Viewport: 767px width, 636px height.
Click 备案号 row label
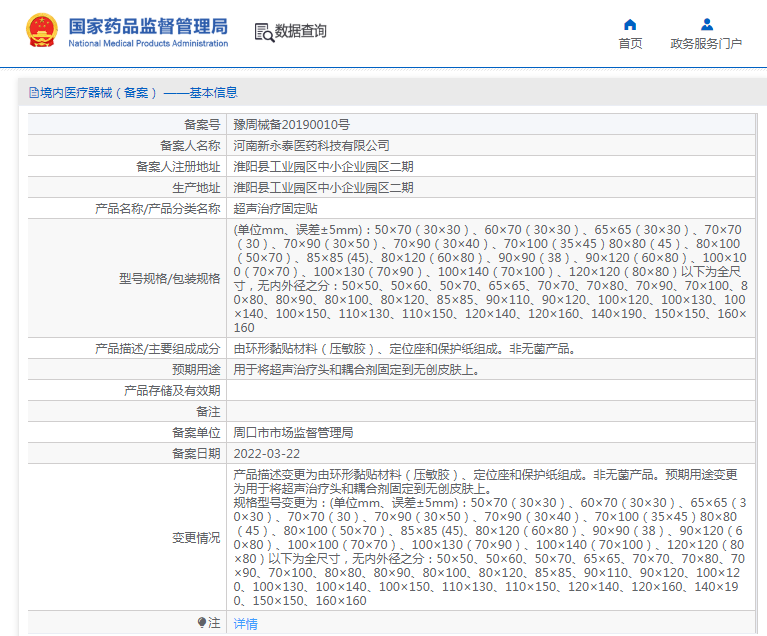point(202,125)
